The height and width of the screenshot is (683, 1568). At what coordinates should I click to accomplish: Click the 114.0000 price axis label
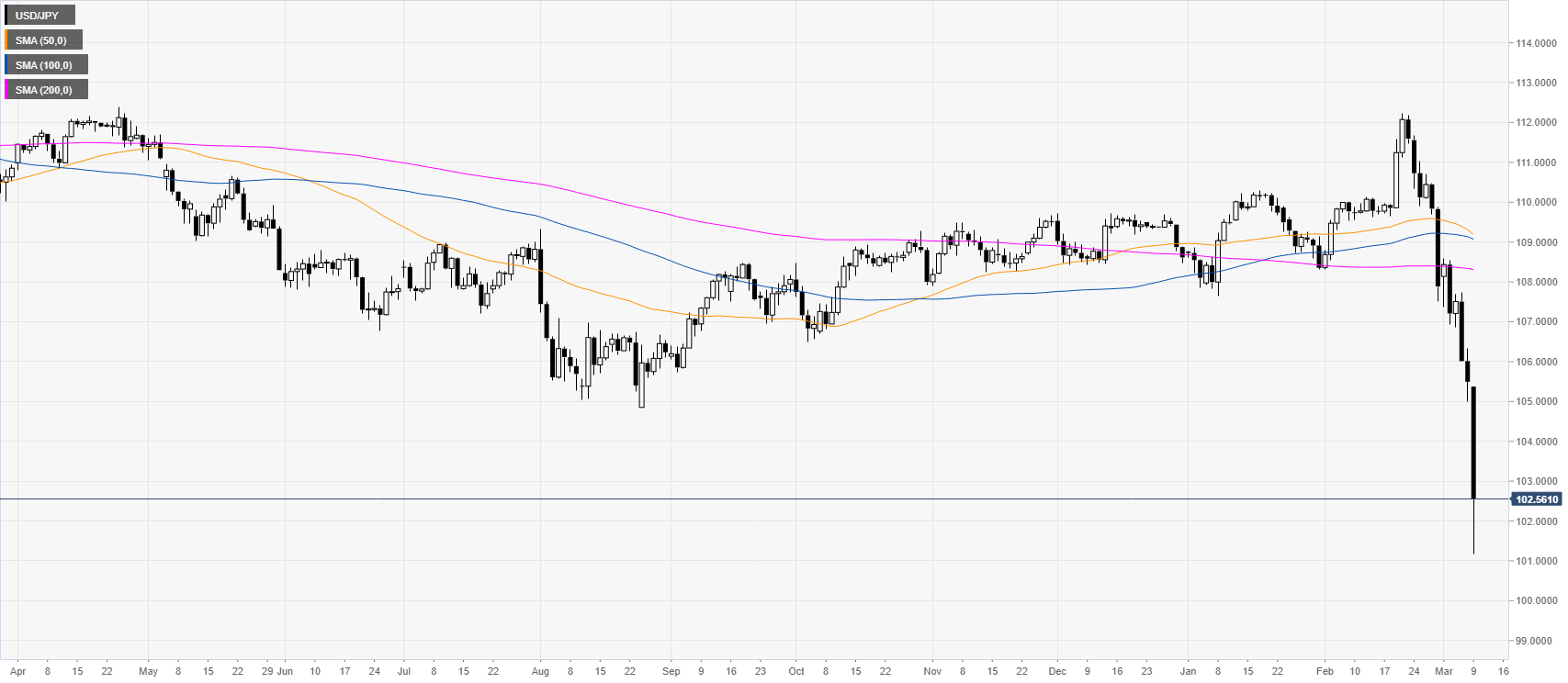coord(1536,43)
